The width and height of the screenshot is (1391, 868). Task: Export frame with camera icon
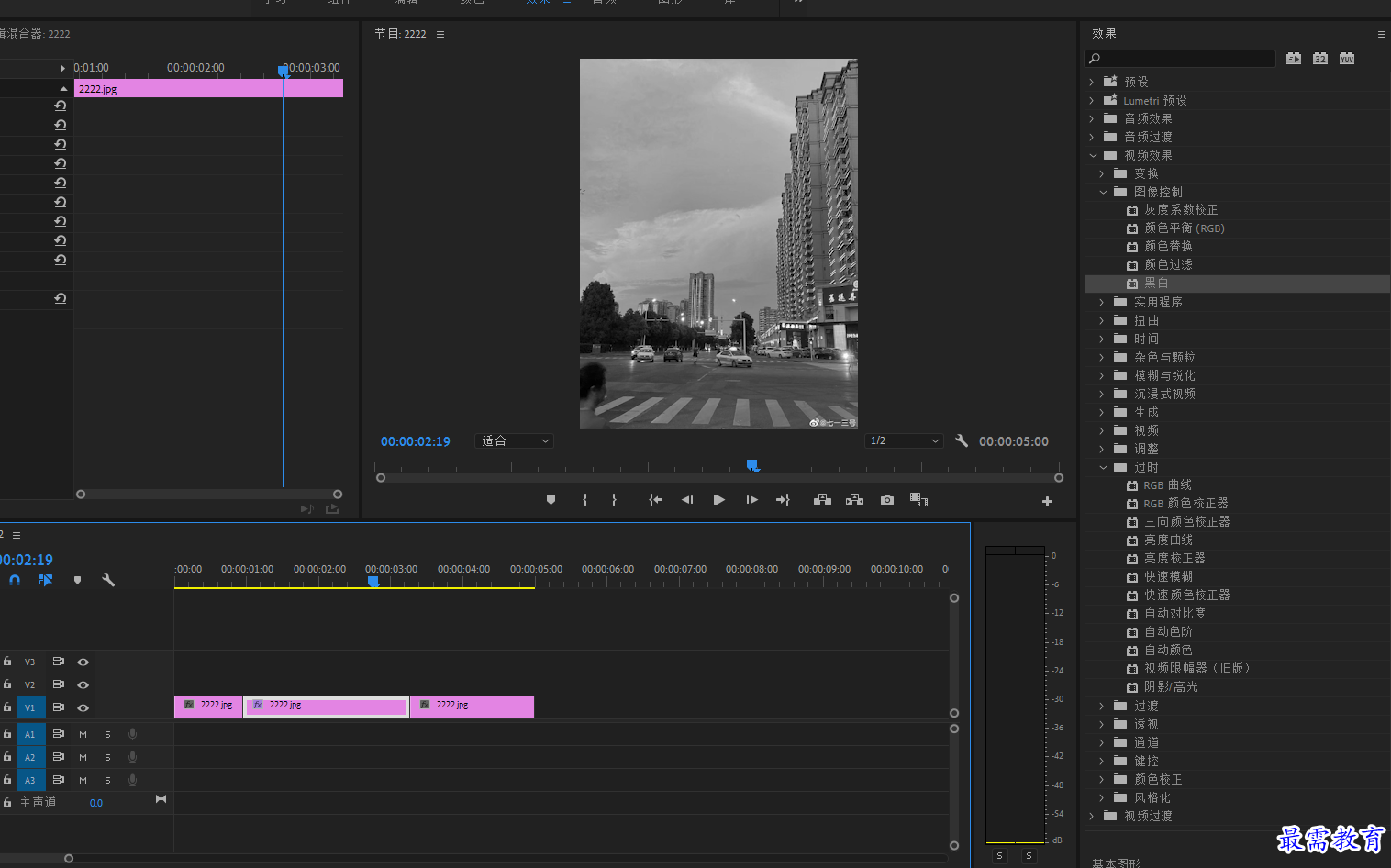[887, 500]
